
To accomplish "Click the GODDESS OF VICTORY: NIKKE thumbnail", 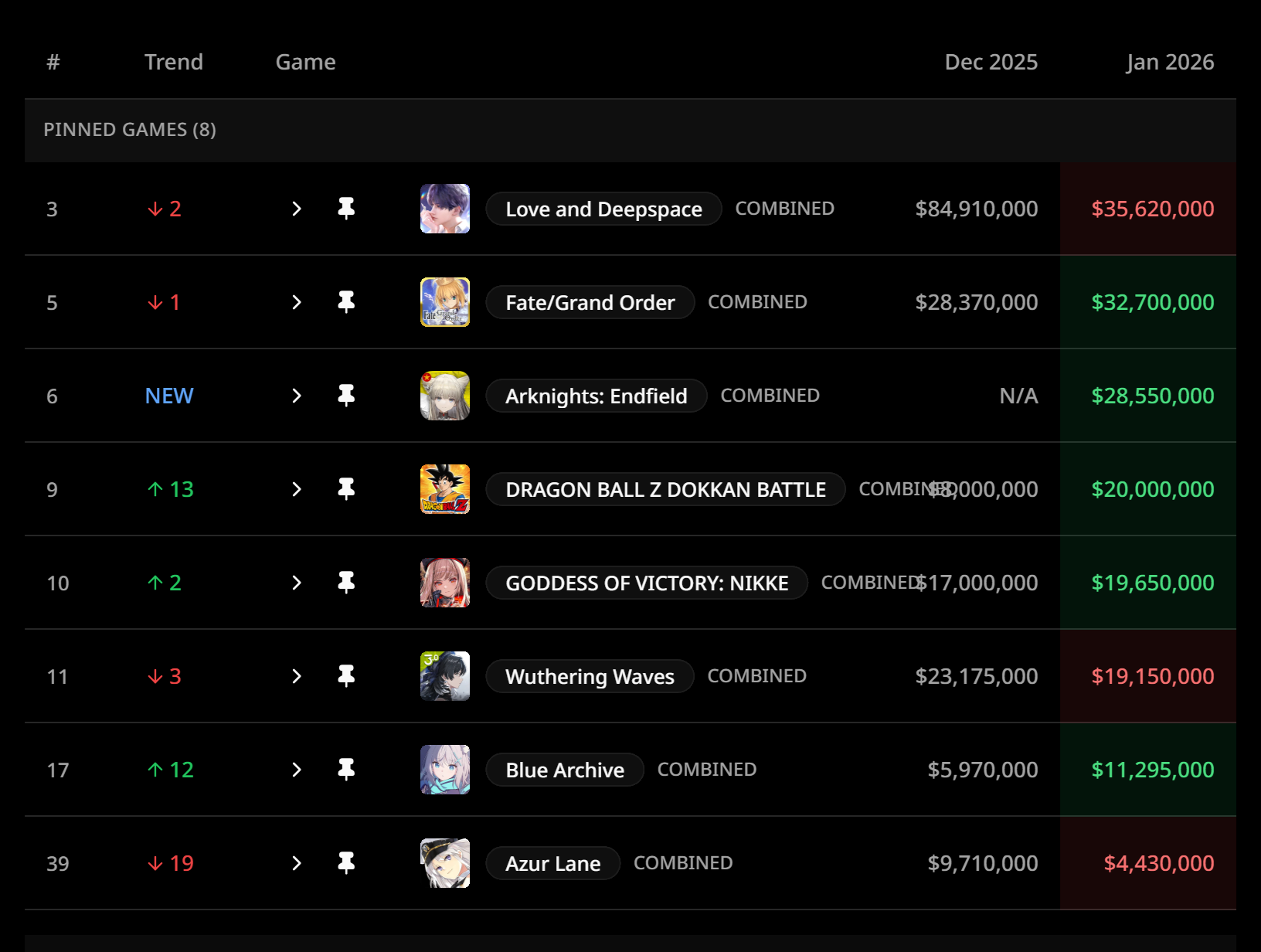I will (445, 583).
